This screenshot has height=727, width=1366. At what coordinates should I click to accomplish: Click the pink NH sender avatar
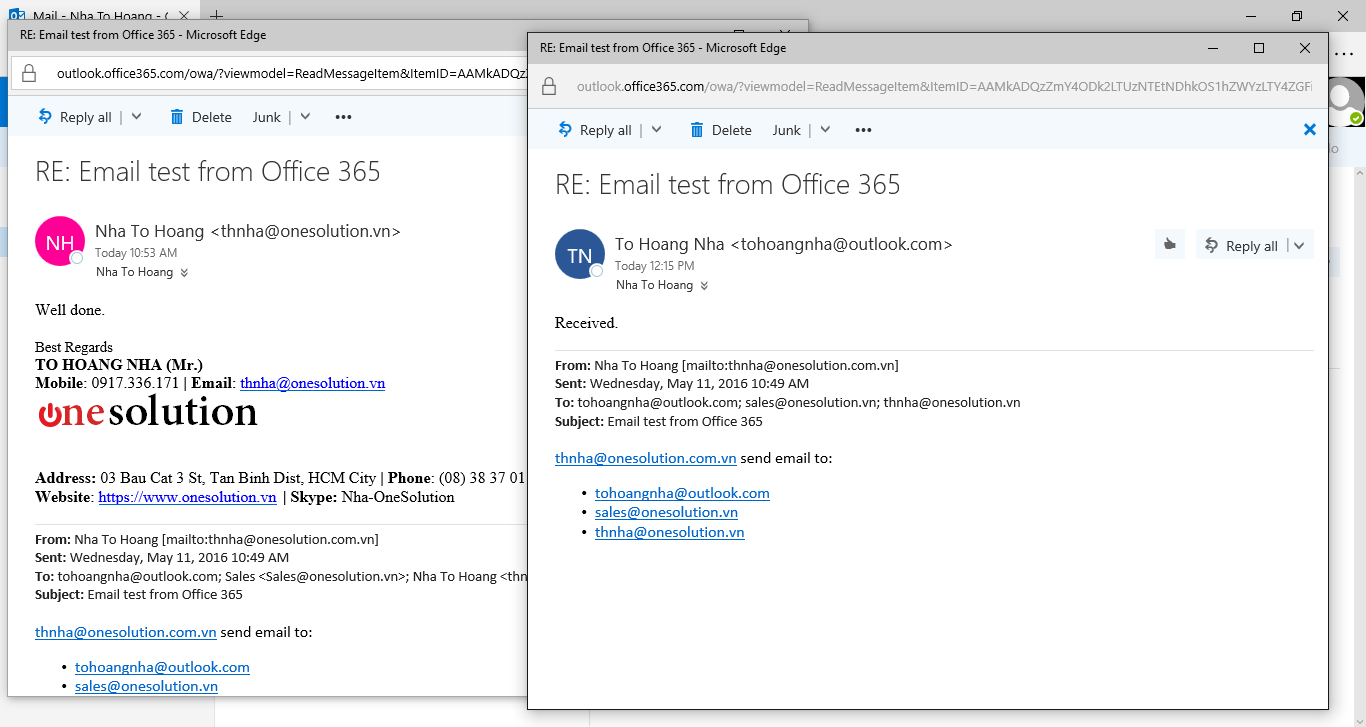pos(59,242)
